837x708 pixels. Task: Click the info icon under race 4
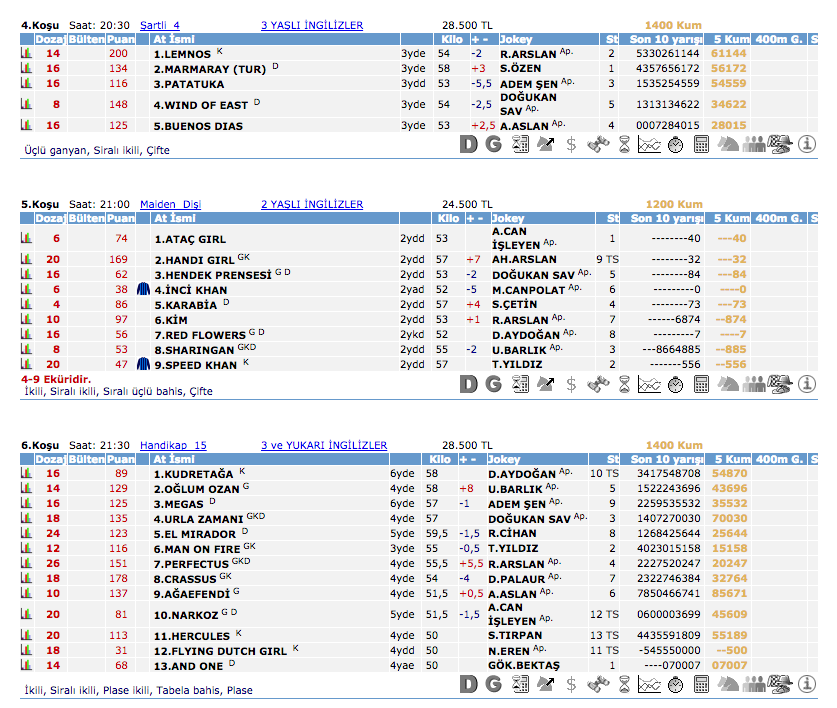tap(808, 145)
